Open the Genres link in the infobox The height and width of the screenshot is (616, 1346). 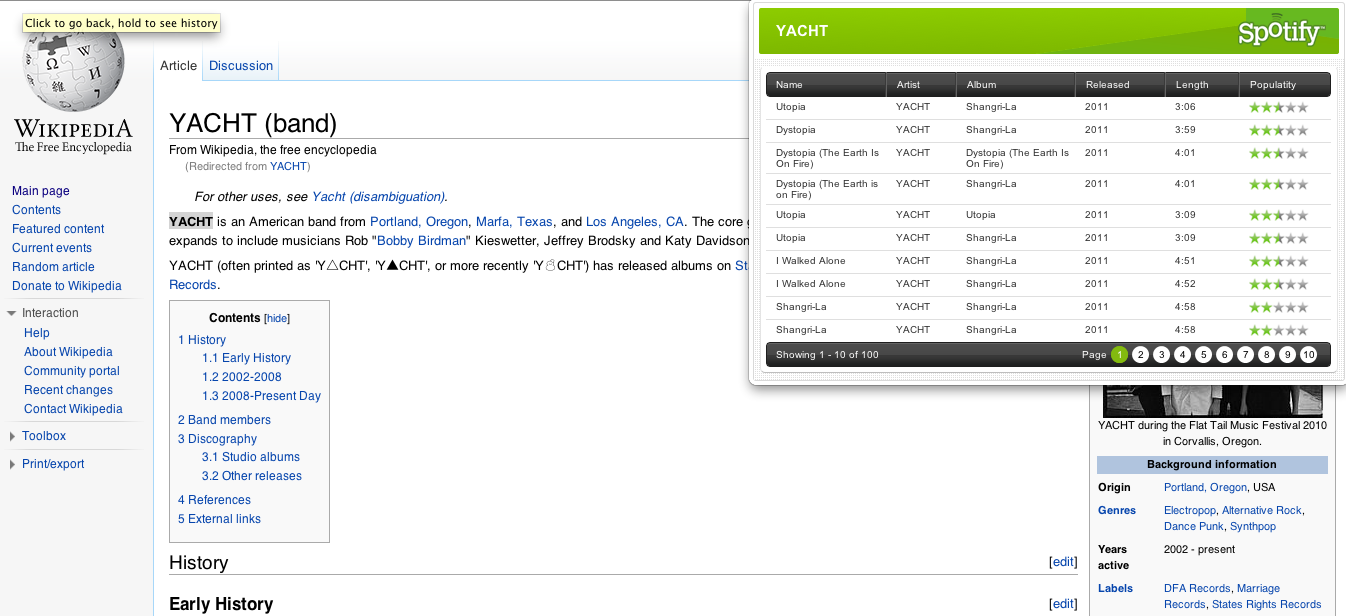1117,511
